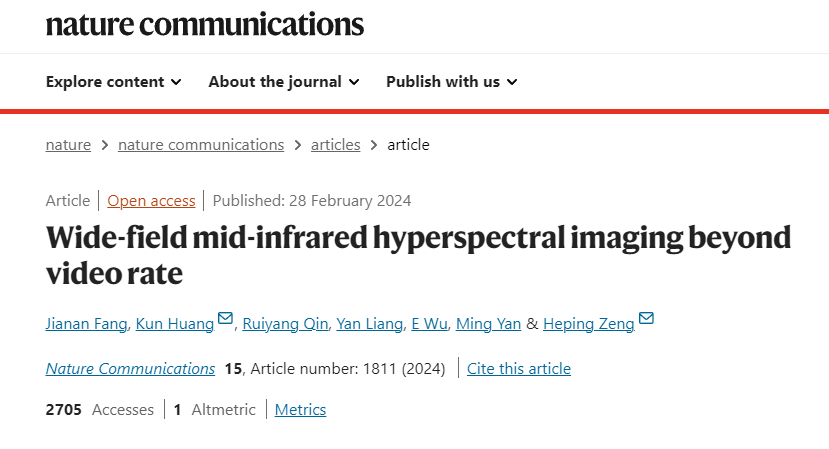Image resolution: width=829 pixels, height=449 pixels.
Task: Navigate to articles breadcrumb
Action: [336, 145]
